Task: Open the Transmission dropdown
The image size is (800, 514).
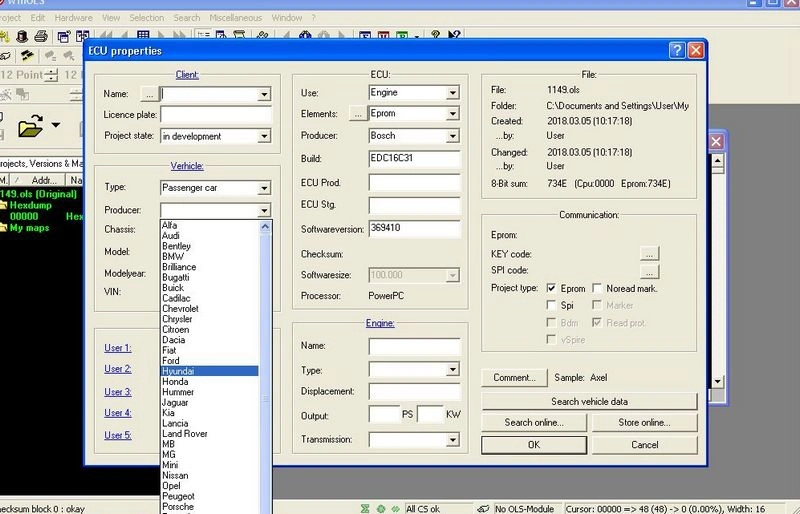Action: pyautogui.click(x=453, y=440)
